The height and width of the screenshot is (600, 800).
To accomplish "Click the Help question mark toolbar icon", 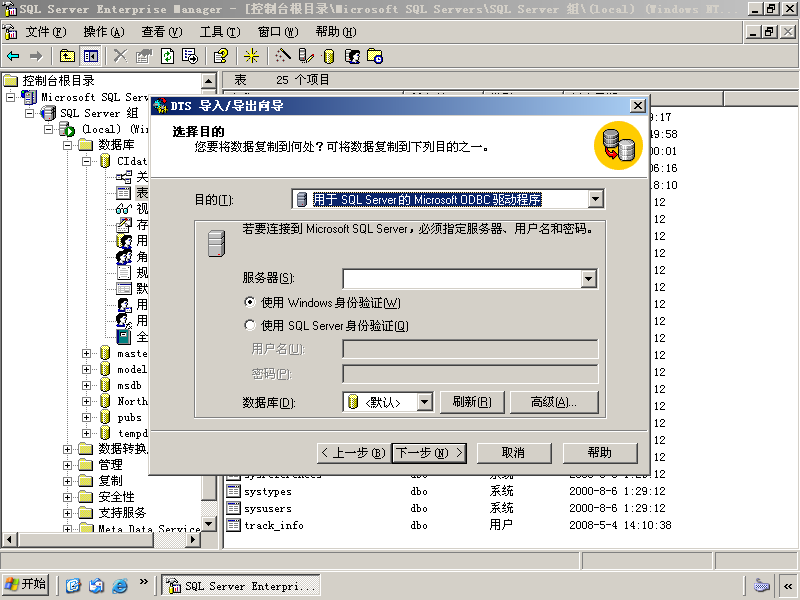I will click(221, 56).
